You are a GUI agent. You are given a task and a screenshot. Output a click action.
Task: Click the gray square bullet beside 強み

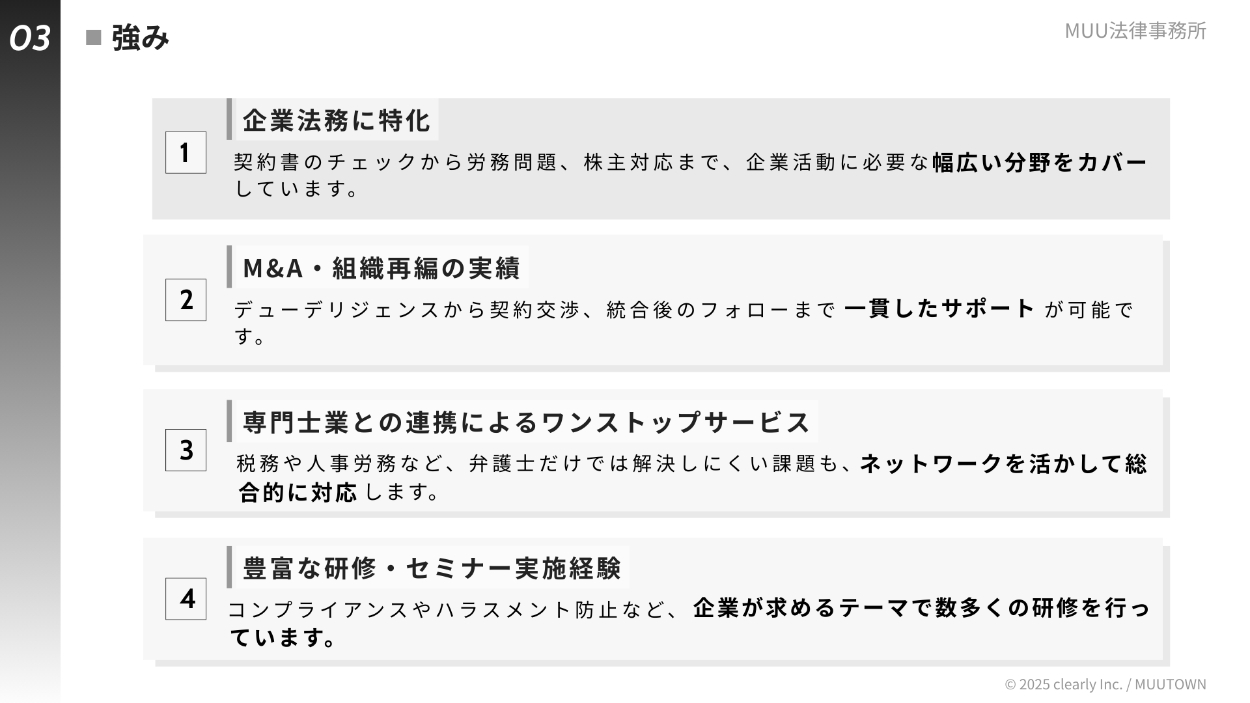[x=94, y=38]
